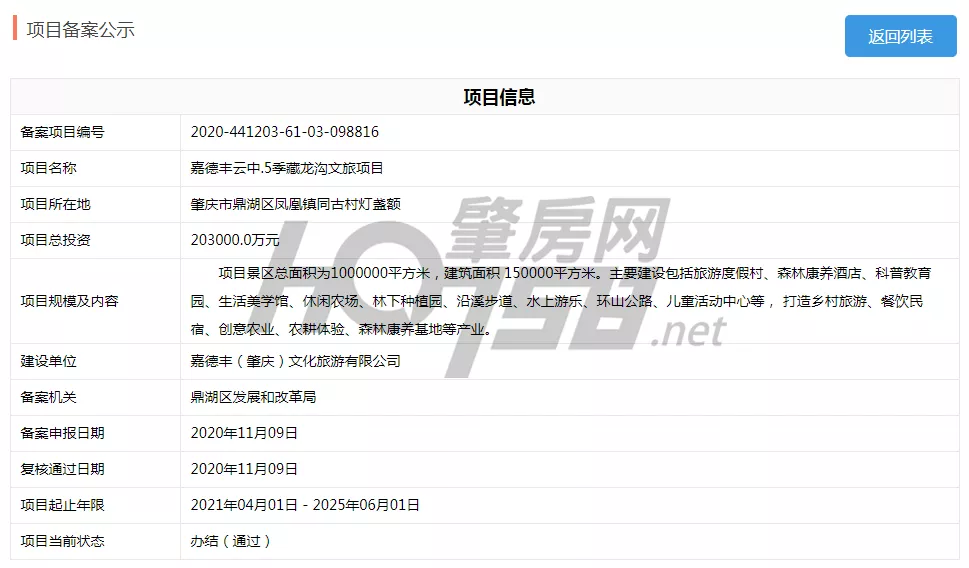Click the 项目所在地 row label
This screenshot has height=568, width=969.
click(55, 204)
